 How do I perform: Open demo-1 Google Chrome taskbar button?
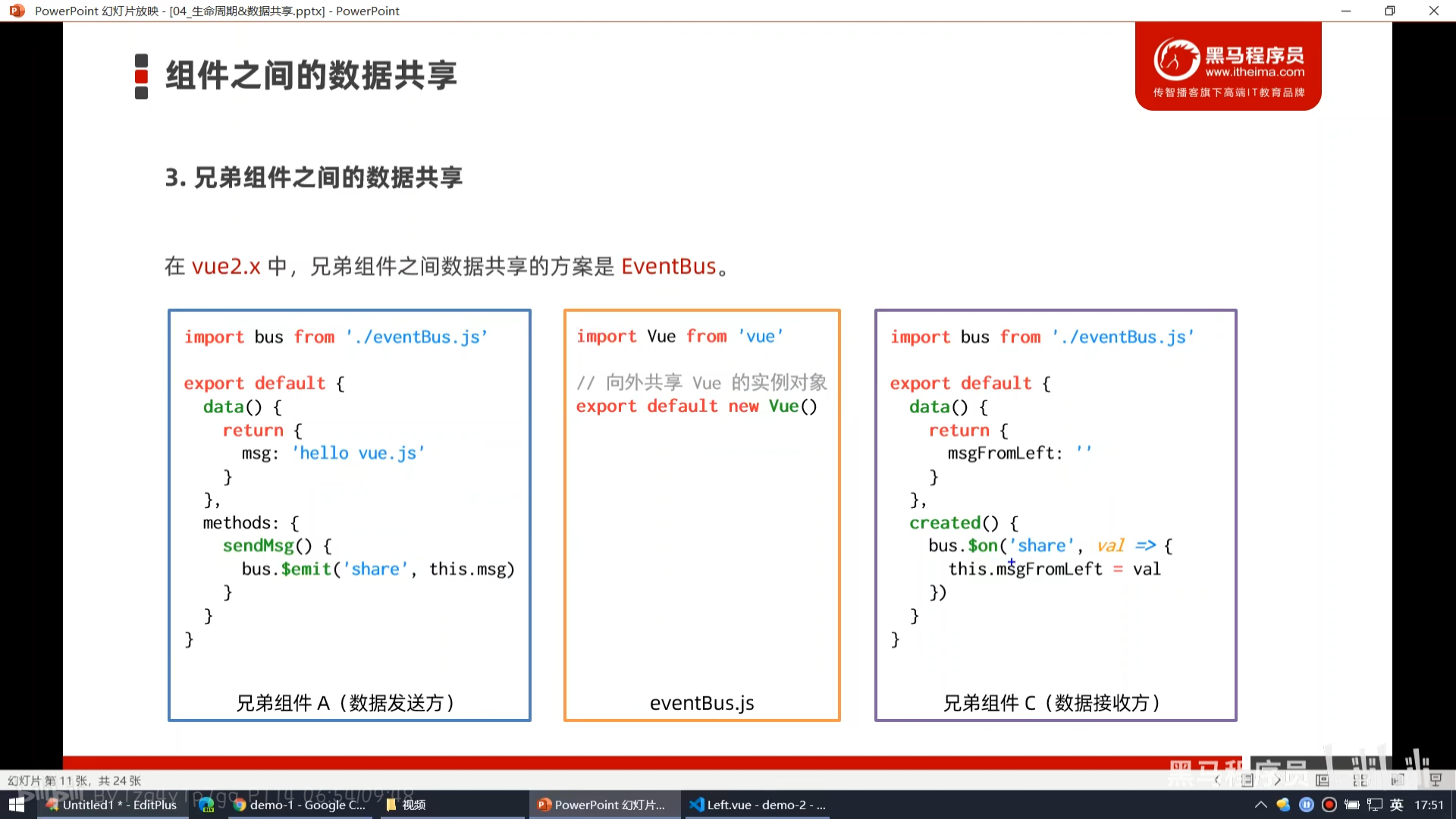[x=300, y=805]
